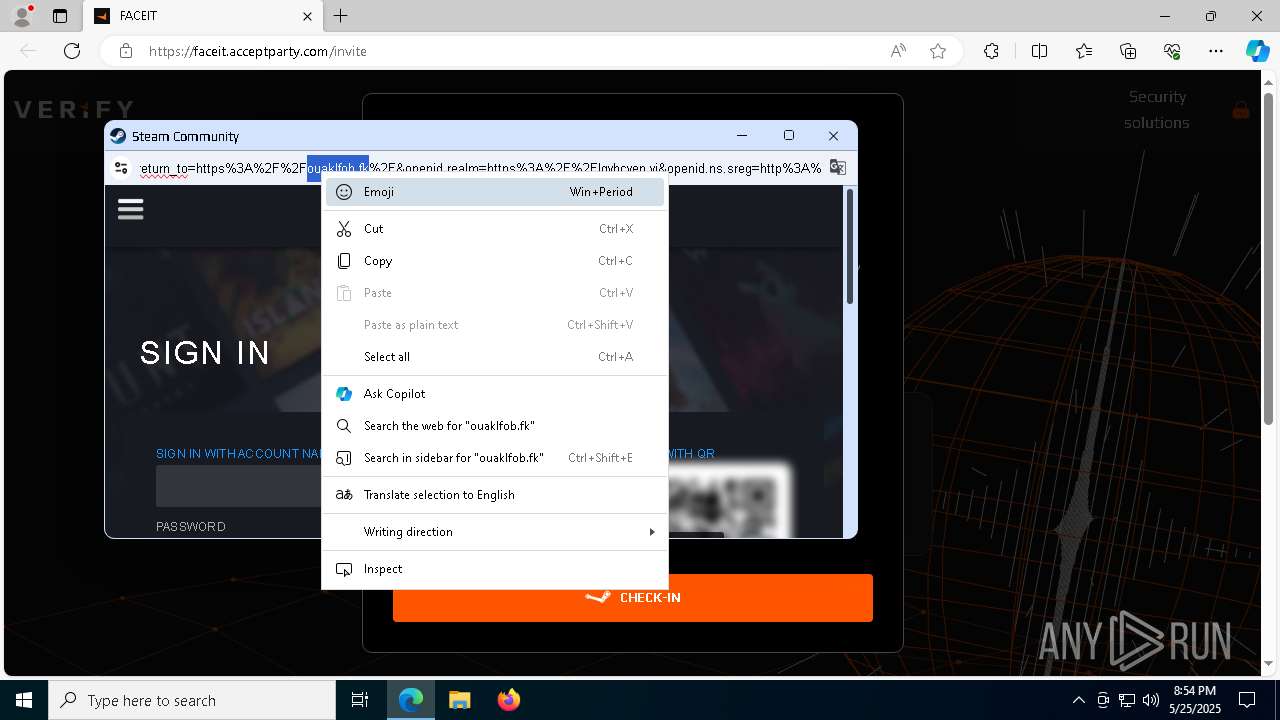Open a new tab with plus button
The image size is (1280, 720).
tap(340, 16)
